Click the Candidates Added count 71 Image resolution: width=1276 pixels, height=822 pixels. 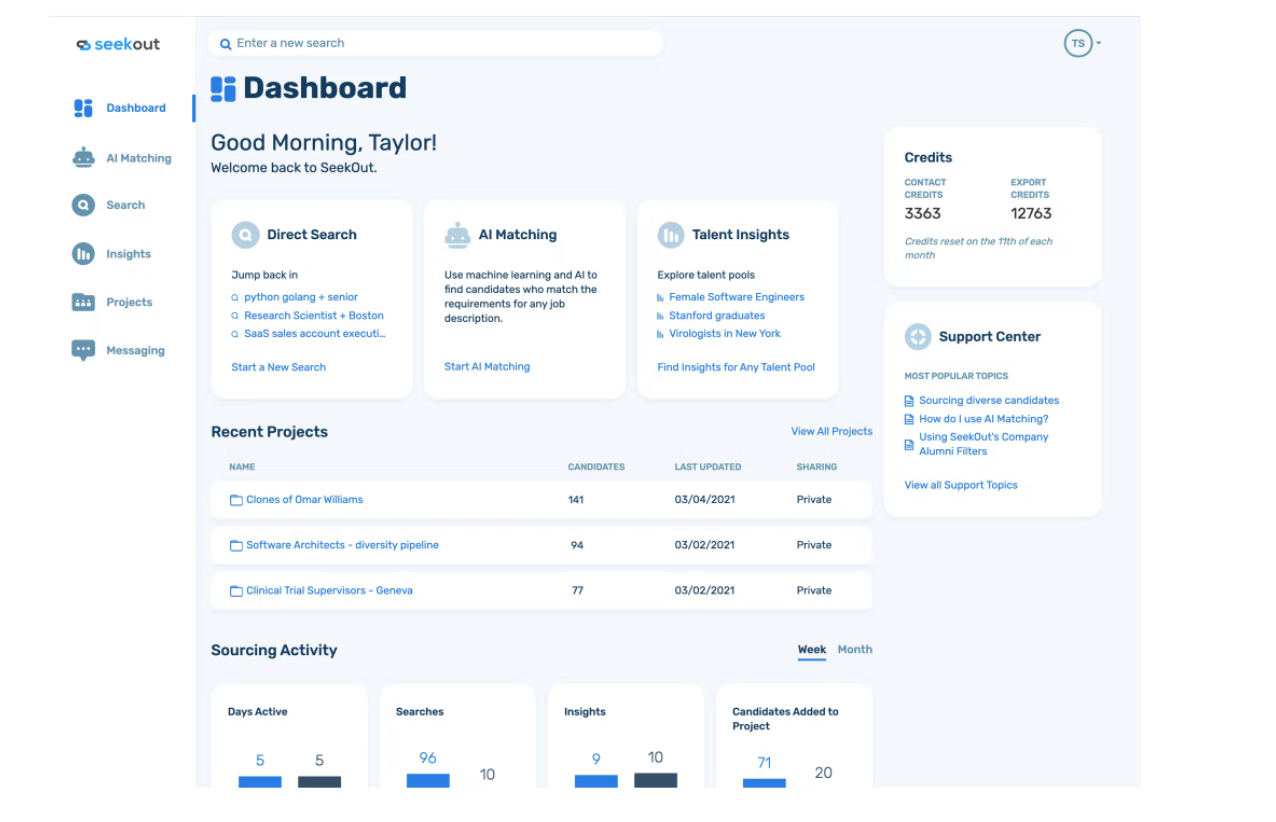764,763
